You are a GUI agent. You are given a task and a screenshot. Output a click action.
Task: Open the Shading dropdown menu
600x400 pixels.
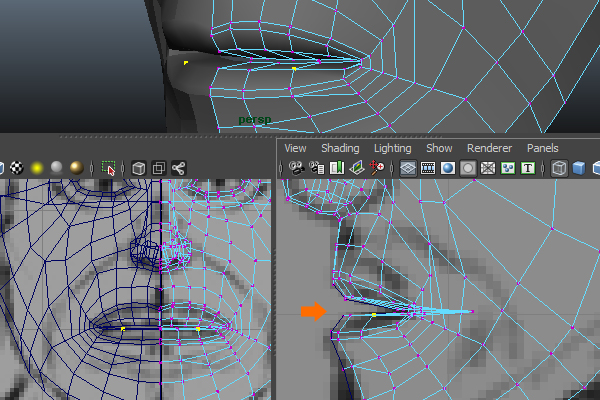pos(340,148)
